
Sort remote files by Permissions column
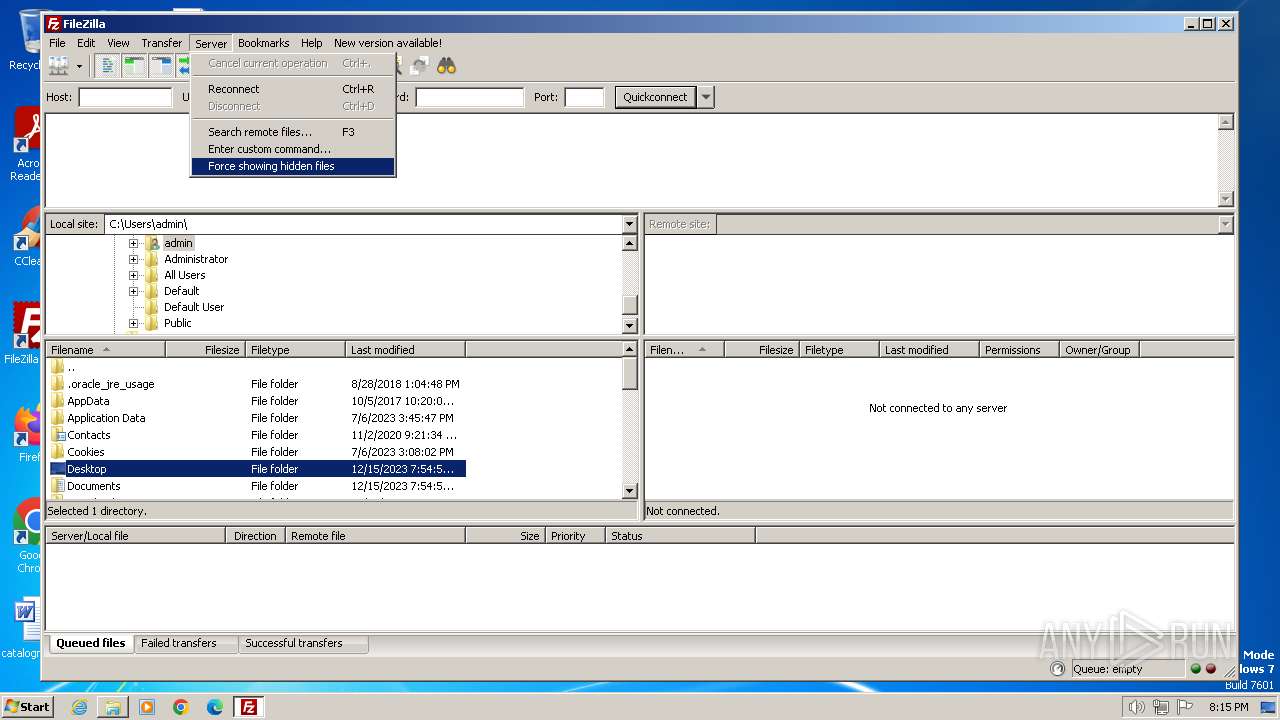click(x=1019, y=350)
